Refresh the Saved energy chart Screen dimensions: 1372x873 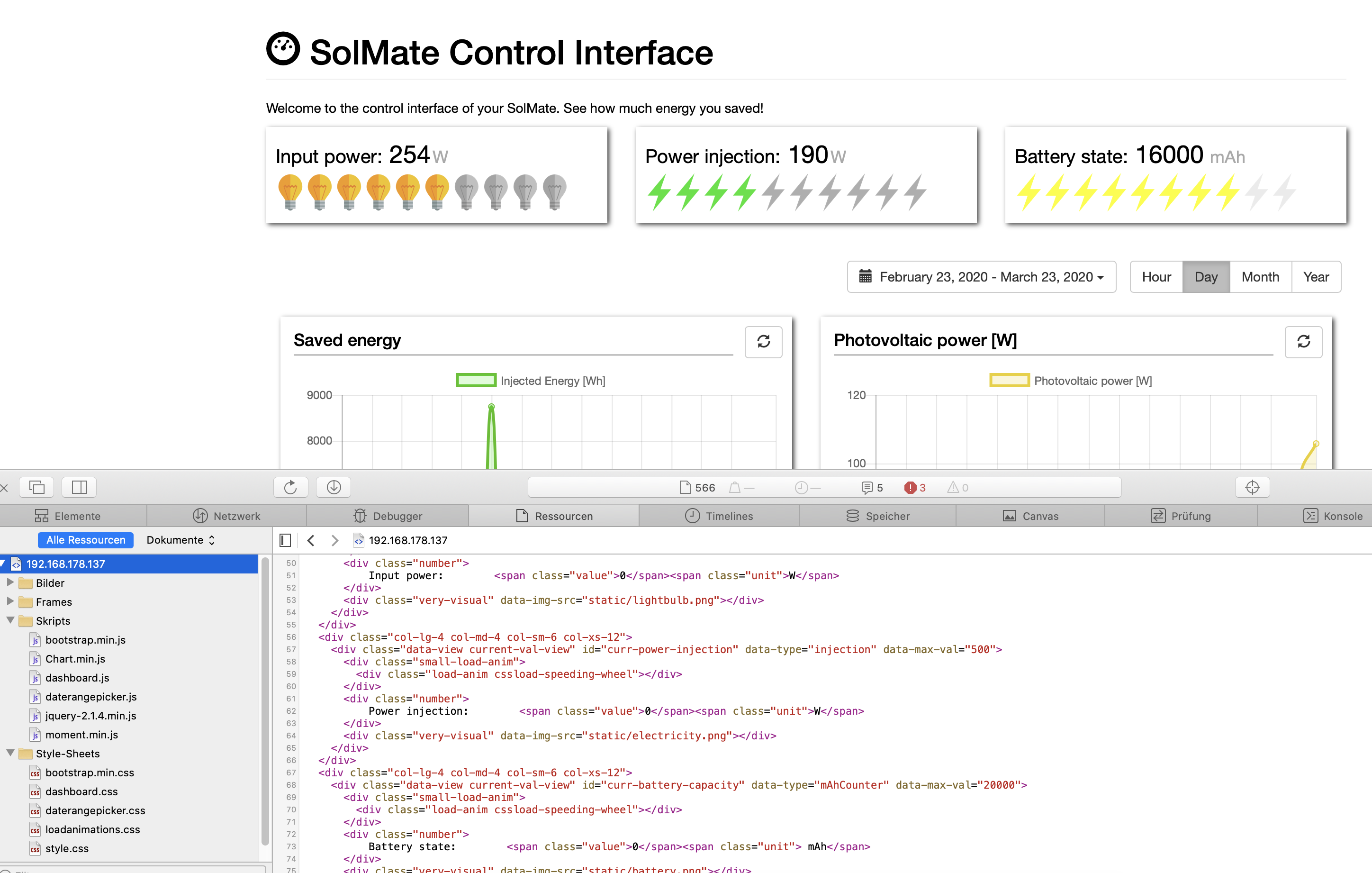click(x=763, y=341)
